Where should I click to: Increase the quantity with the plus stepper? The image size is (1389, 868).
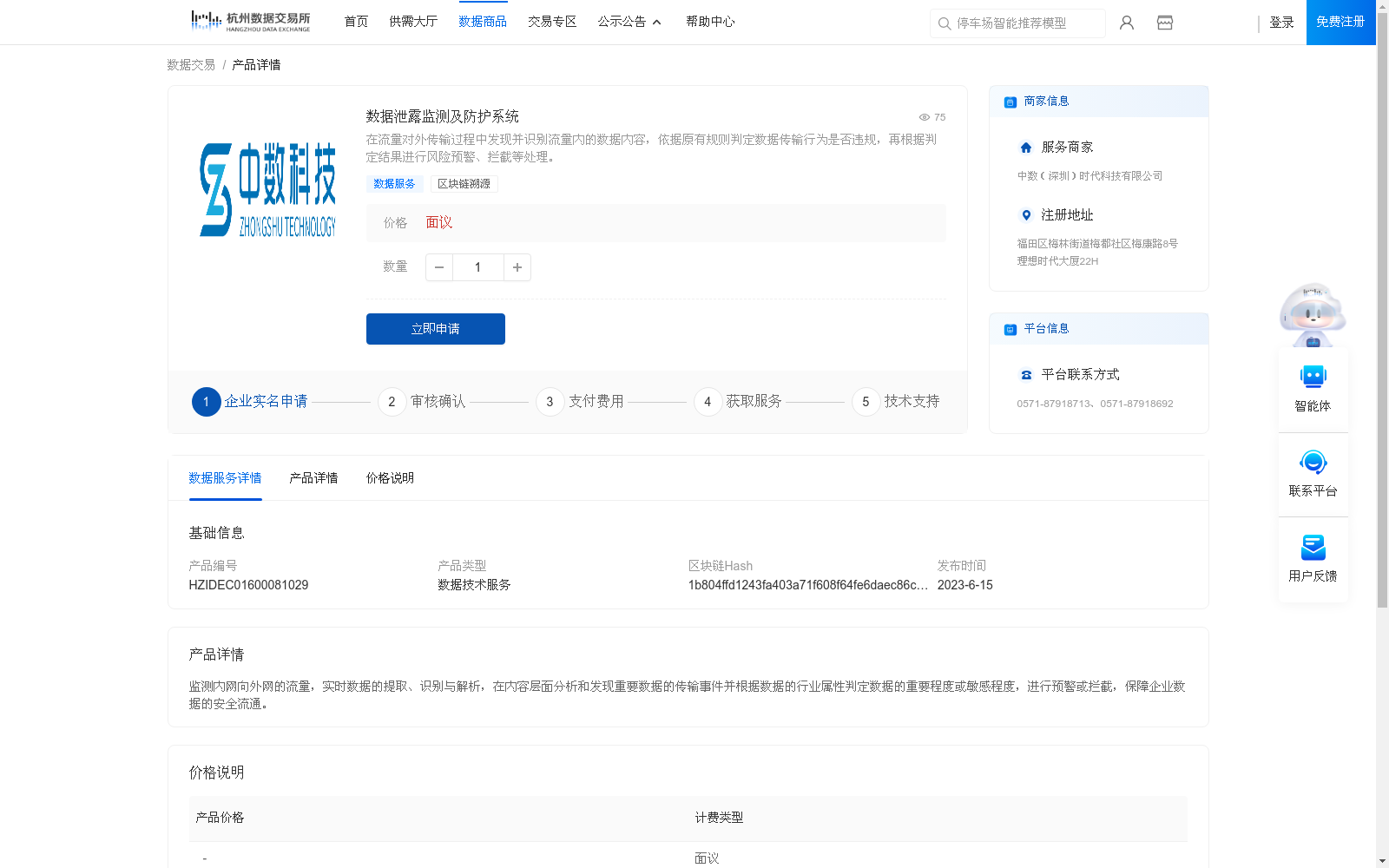[517, 267]
